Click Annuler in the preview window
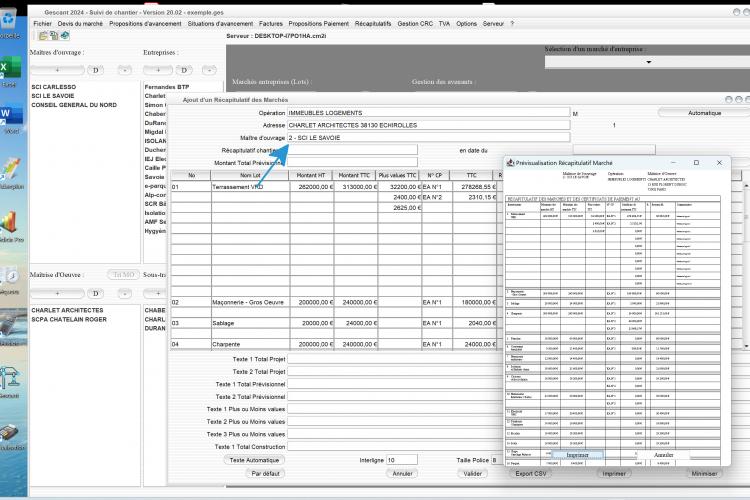The width and height of the screenshot is (750, 500). [x=663, y=455]
